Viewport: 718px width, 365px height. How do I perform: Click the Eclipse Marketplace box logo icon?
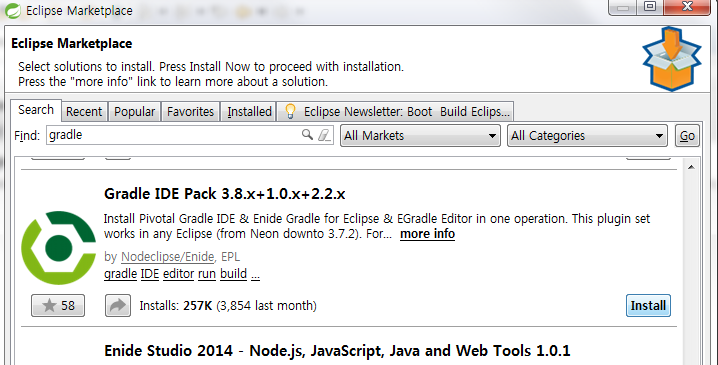click(x=671, y=59)
